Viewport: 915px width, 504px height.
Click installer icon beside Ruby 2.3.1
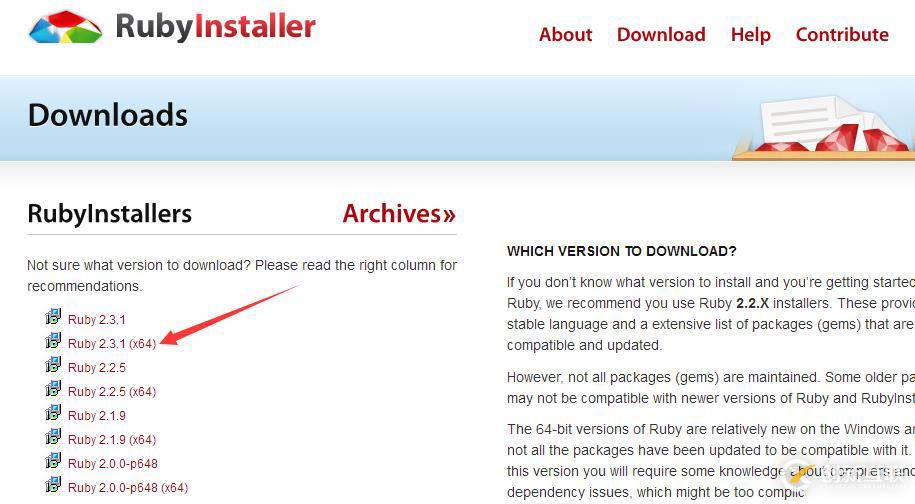[x=53, y=317]
